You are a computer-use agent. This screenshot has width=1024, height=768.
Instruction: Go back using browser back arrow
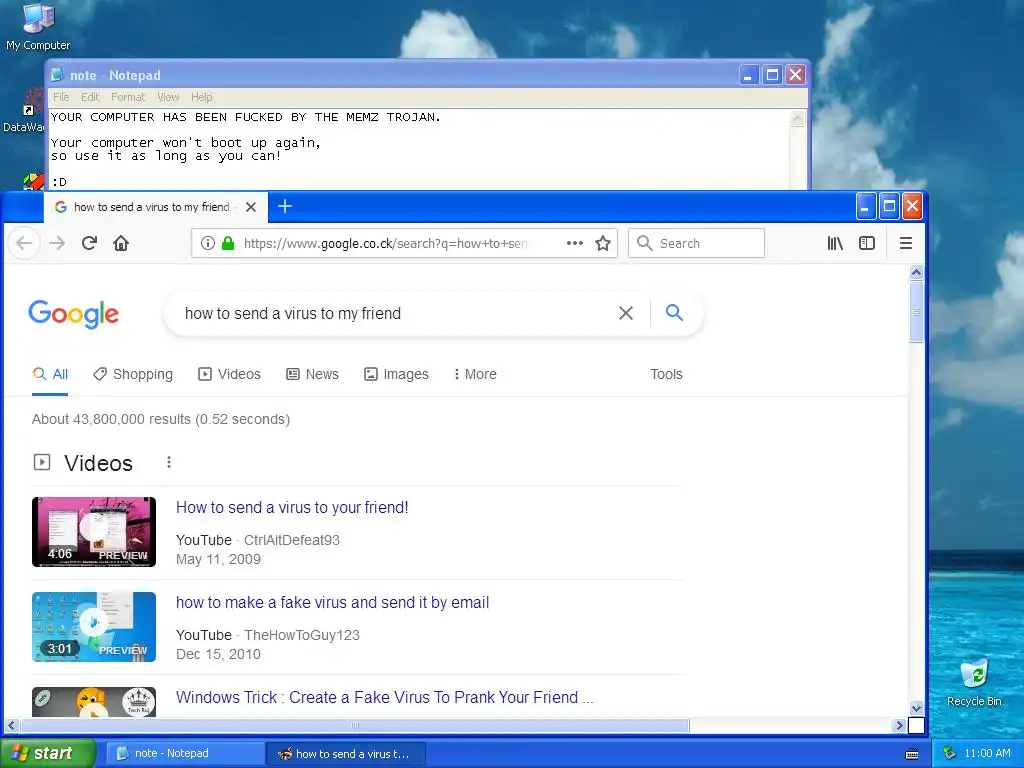[24, 244]
